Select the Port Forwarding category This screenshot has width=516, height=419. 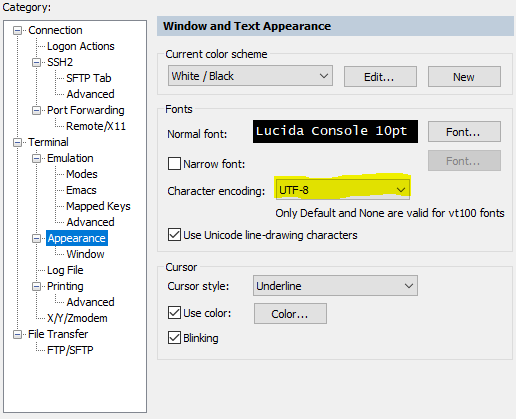point(86,110)
